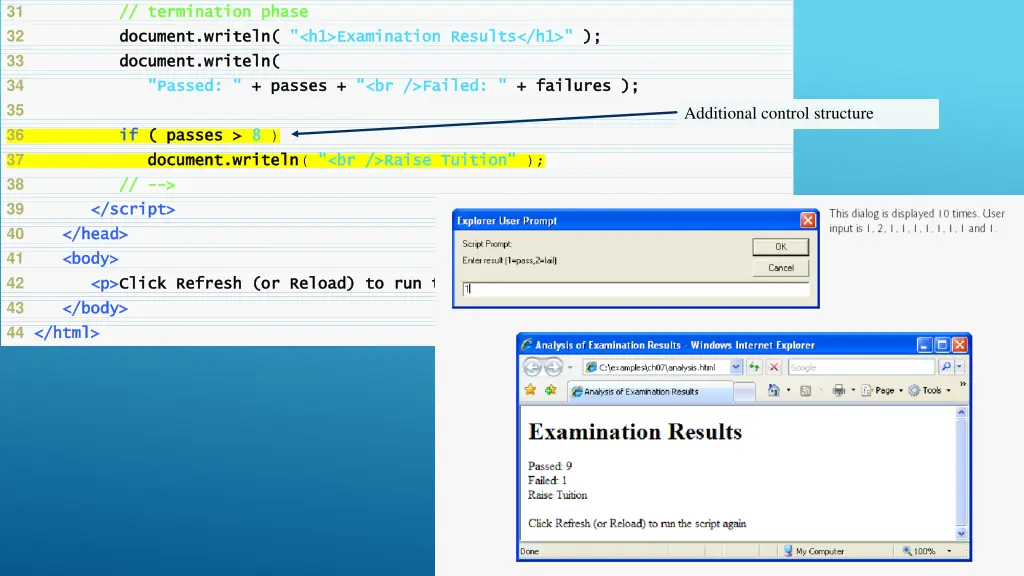The image size is (1024, 576).
Task: Minimize the Internet Explorer window
Action: pyautogui.click(x=924, y=345)
